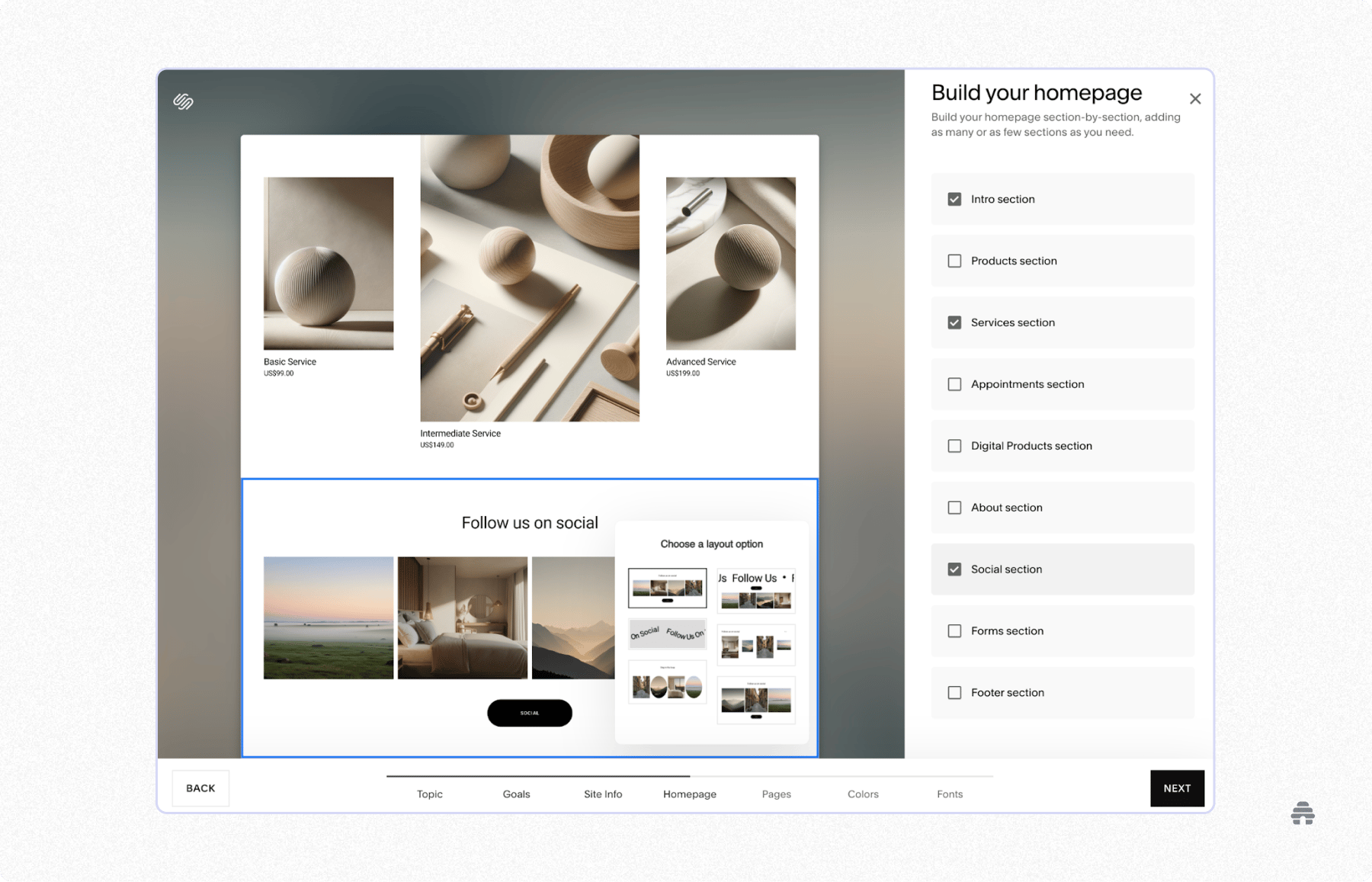The image size is (1372, 882).
Task: Go to the Topic step
Action: click(x=430, y=794)
